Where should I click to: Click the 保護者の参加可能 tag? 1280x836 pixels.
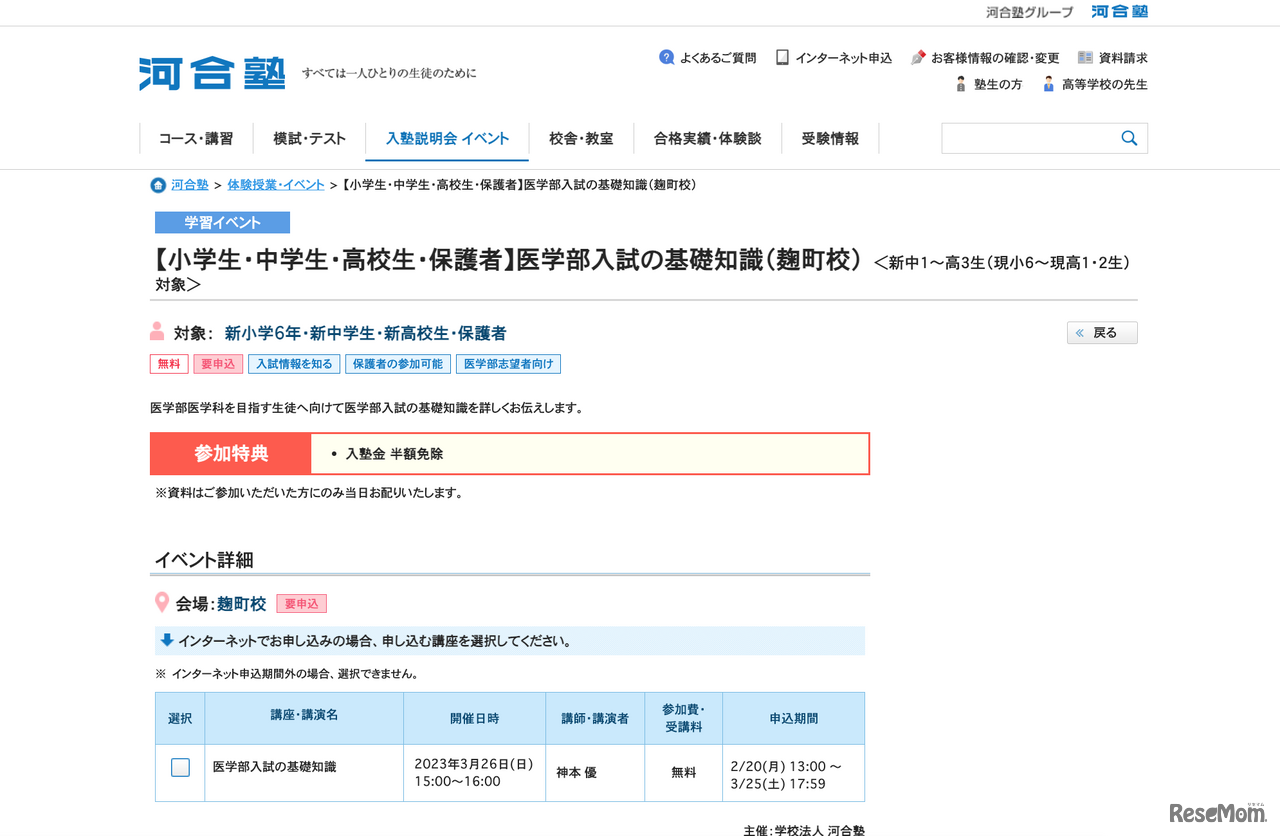click(398, 364)
